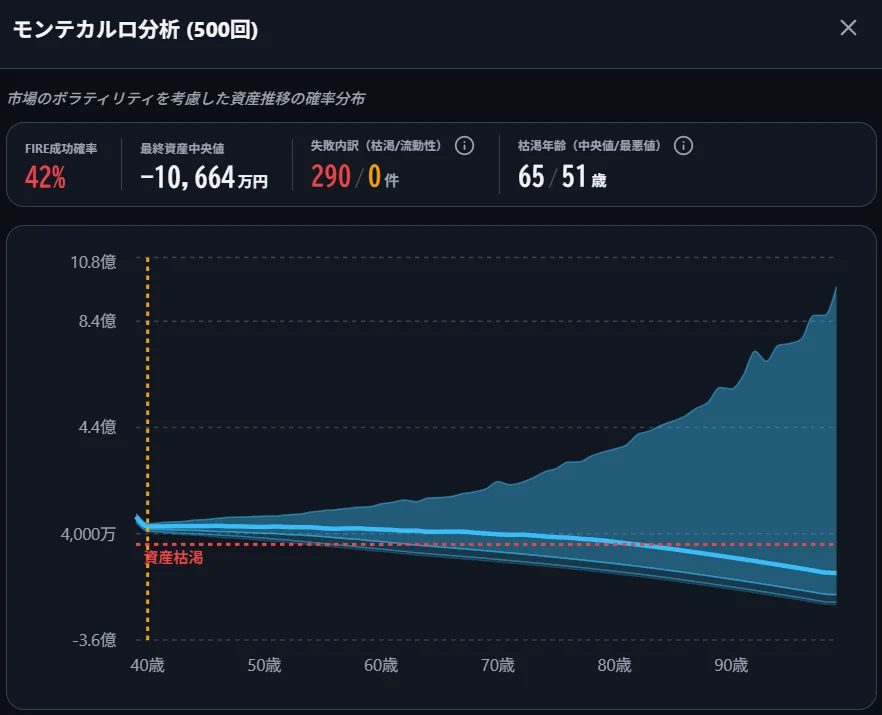This screenshot has height=715, width=882.
Task: Click the worst depletion age 51
Action: 574,176
